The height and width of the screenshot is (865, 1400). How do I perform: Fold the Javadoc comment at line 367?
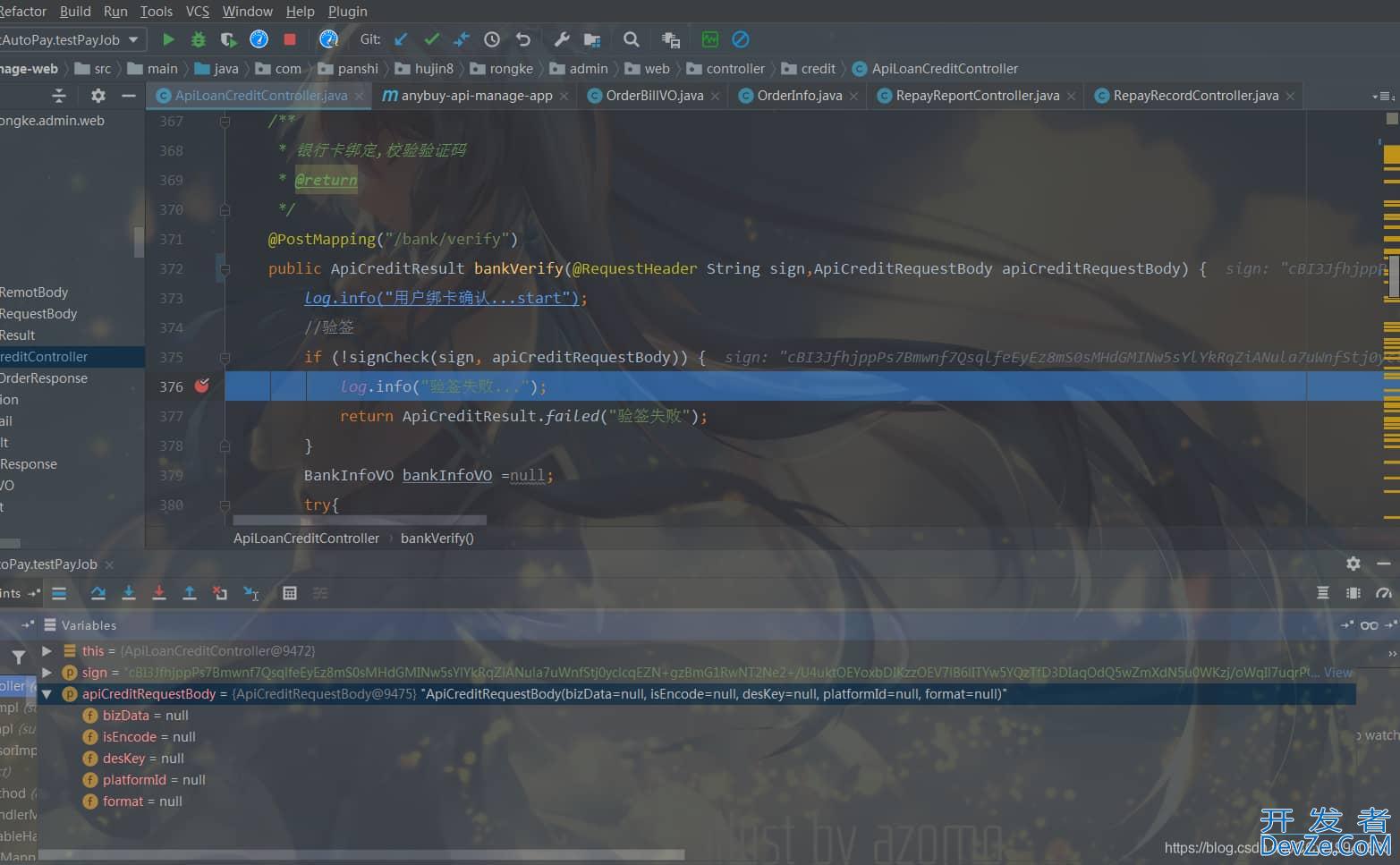click(225, 121)
